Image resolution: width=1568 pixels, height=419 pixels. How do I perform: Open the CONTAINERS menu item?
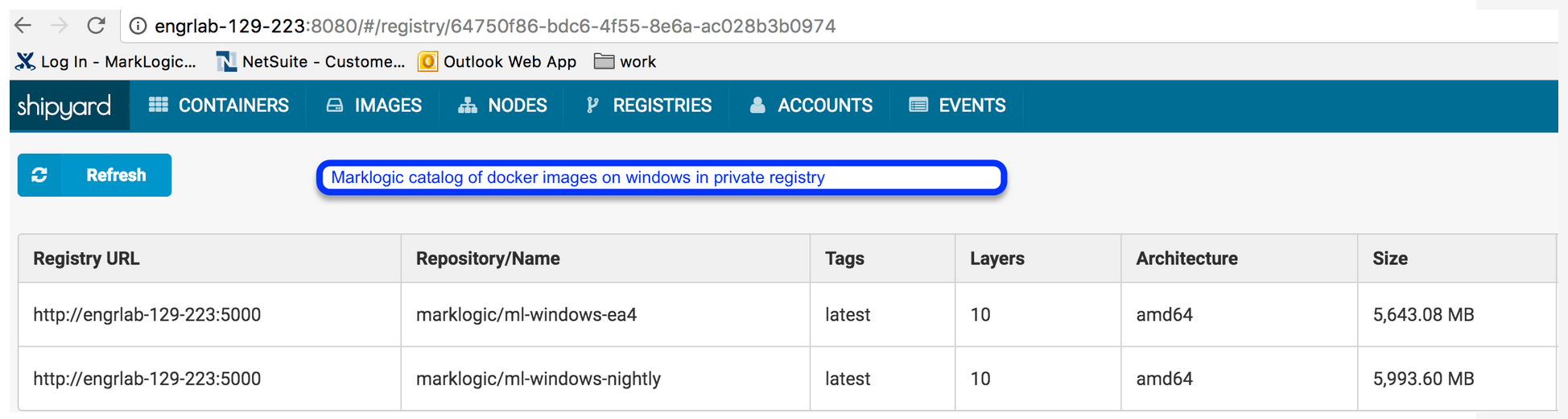tap(233, 106)
